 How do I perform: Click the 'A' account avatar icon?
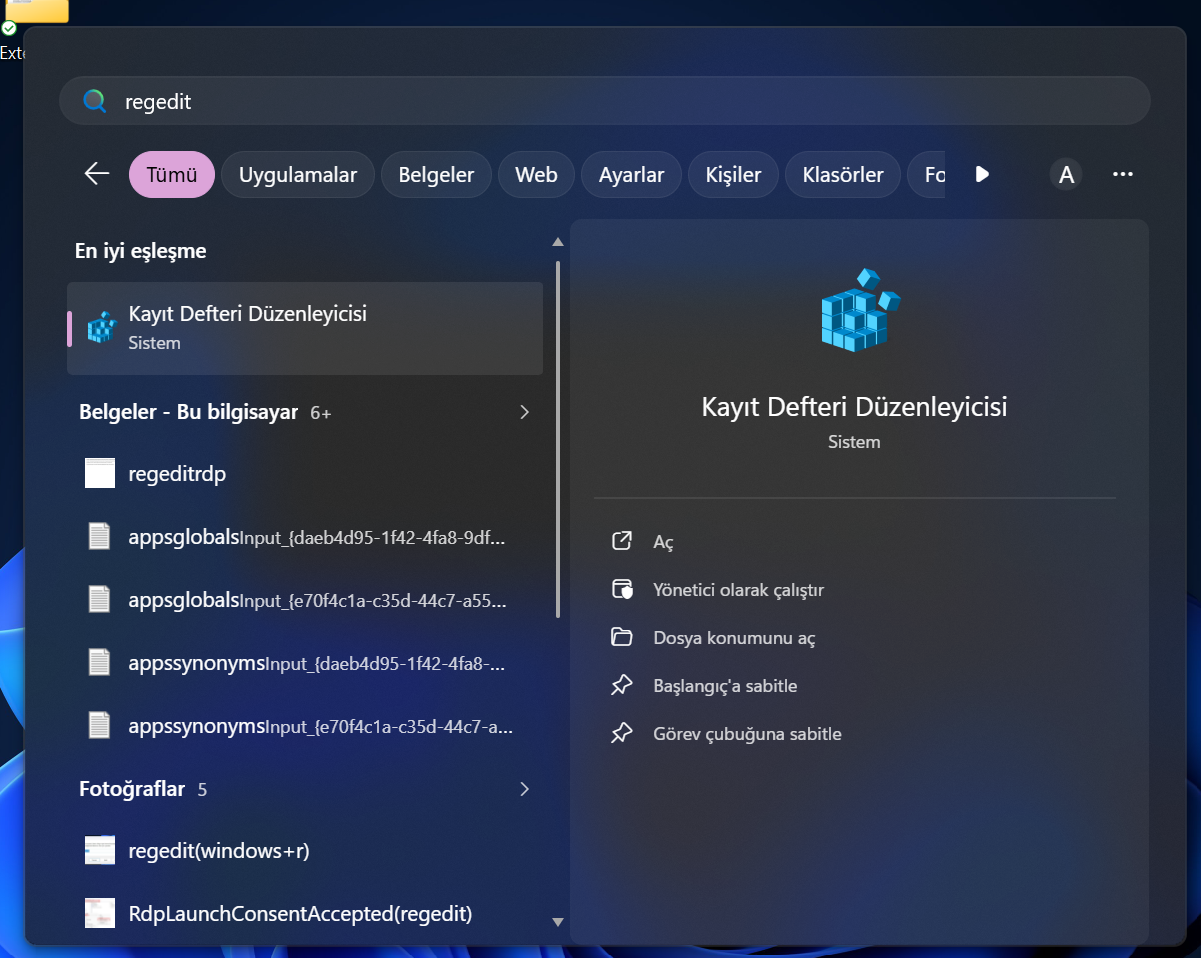[1066, 175]
